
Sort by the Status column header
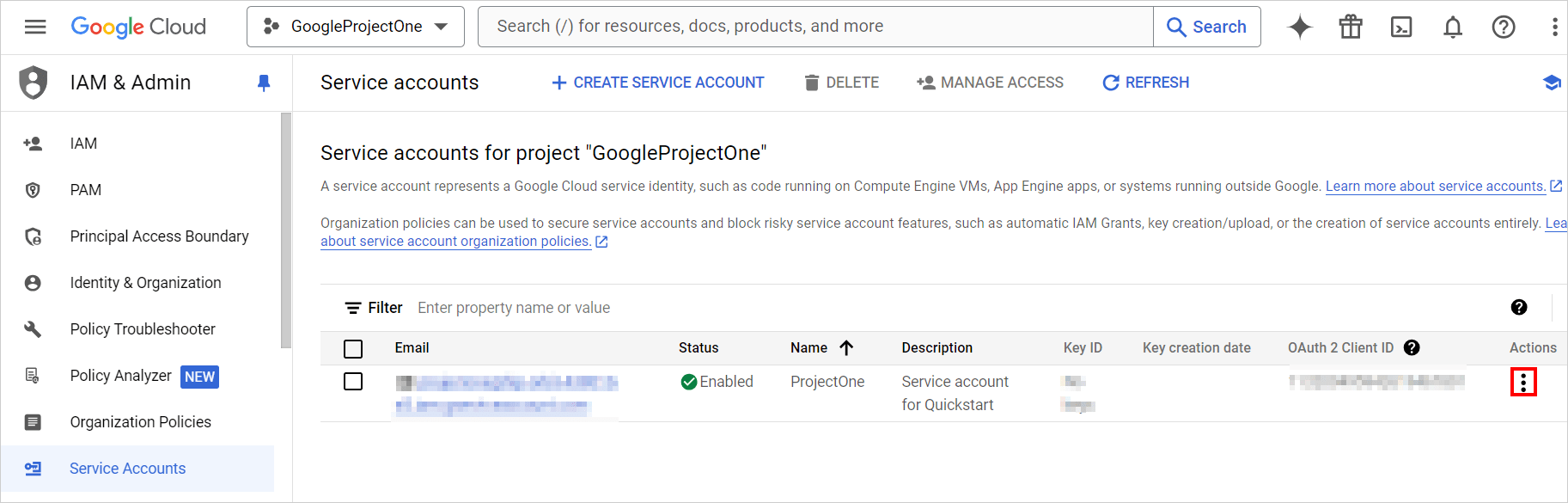tap(699, 348)
